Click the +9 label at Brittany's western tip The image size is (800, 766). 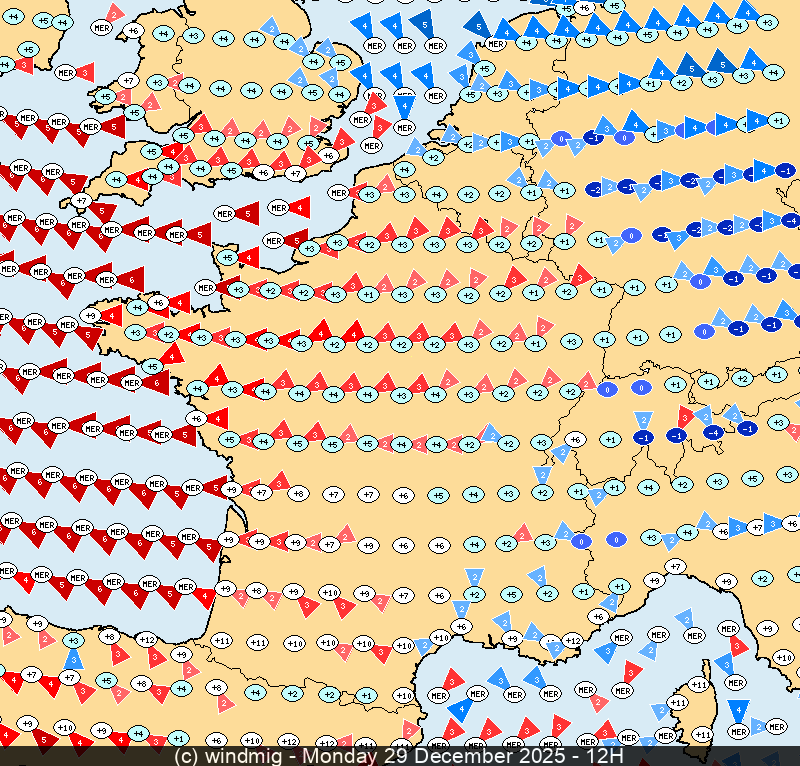pos(91,316)
